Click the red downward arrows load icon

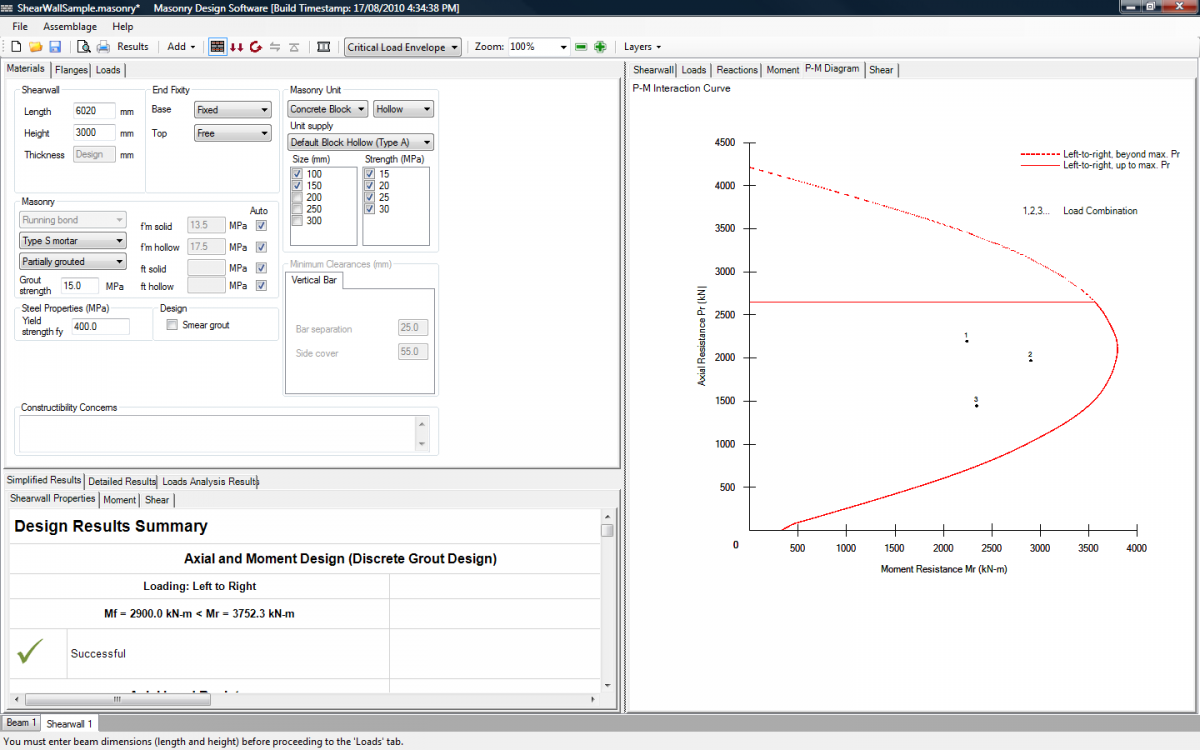236,47
